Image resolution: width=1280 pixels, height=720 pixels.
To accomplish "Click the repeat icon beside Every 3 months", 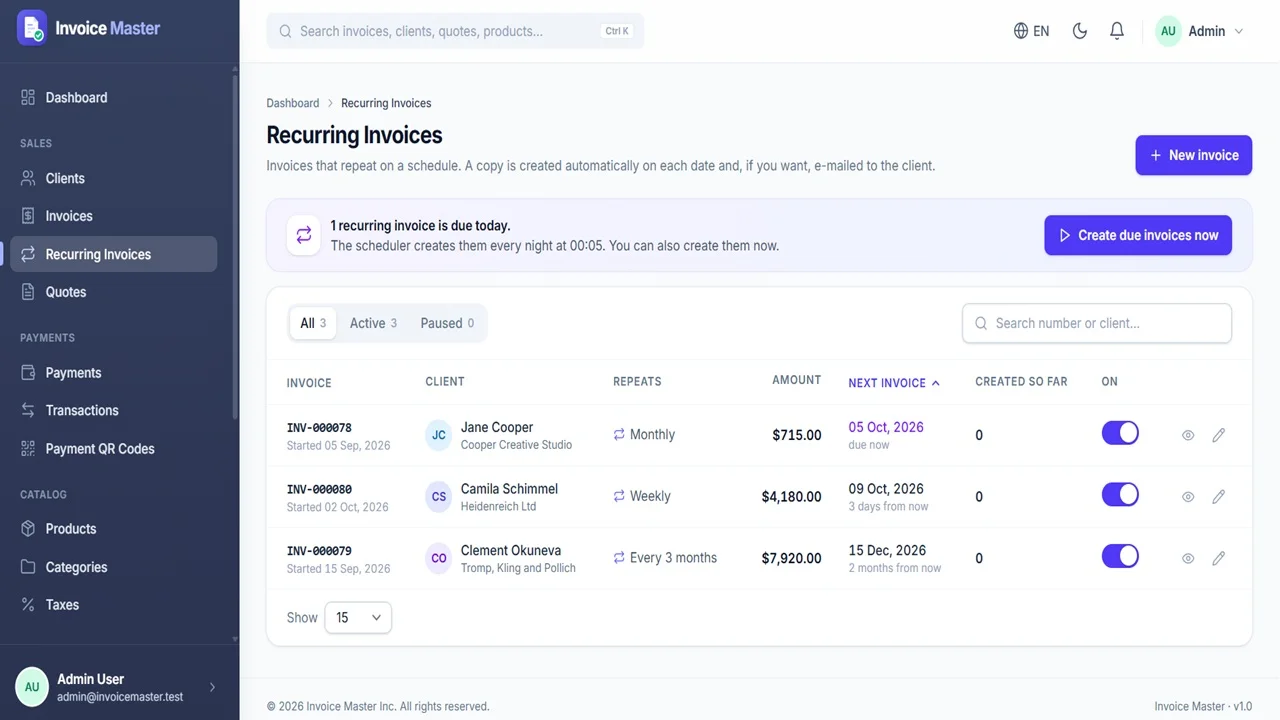I will coord(619,557).
